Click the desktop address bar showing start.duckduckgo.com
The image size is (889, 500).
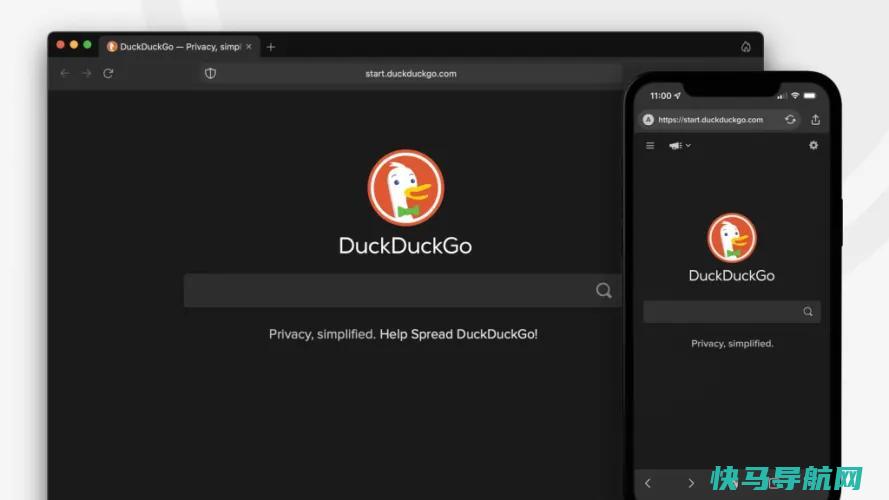point(410,74)
